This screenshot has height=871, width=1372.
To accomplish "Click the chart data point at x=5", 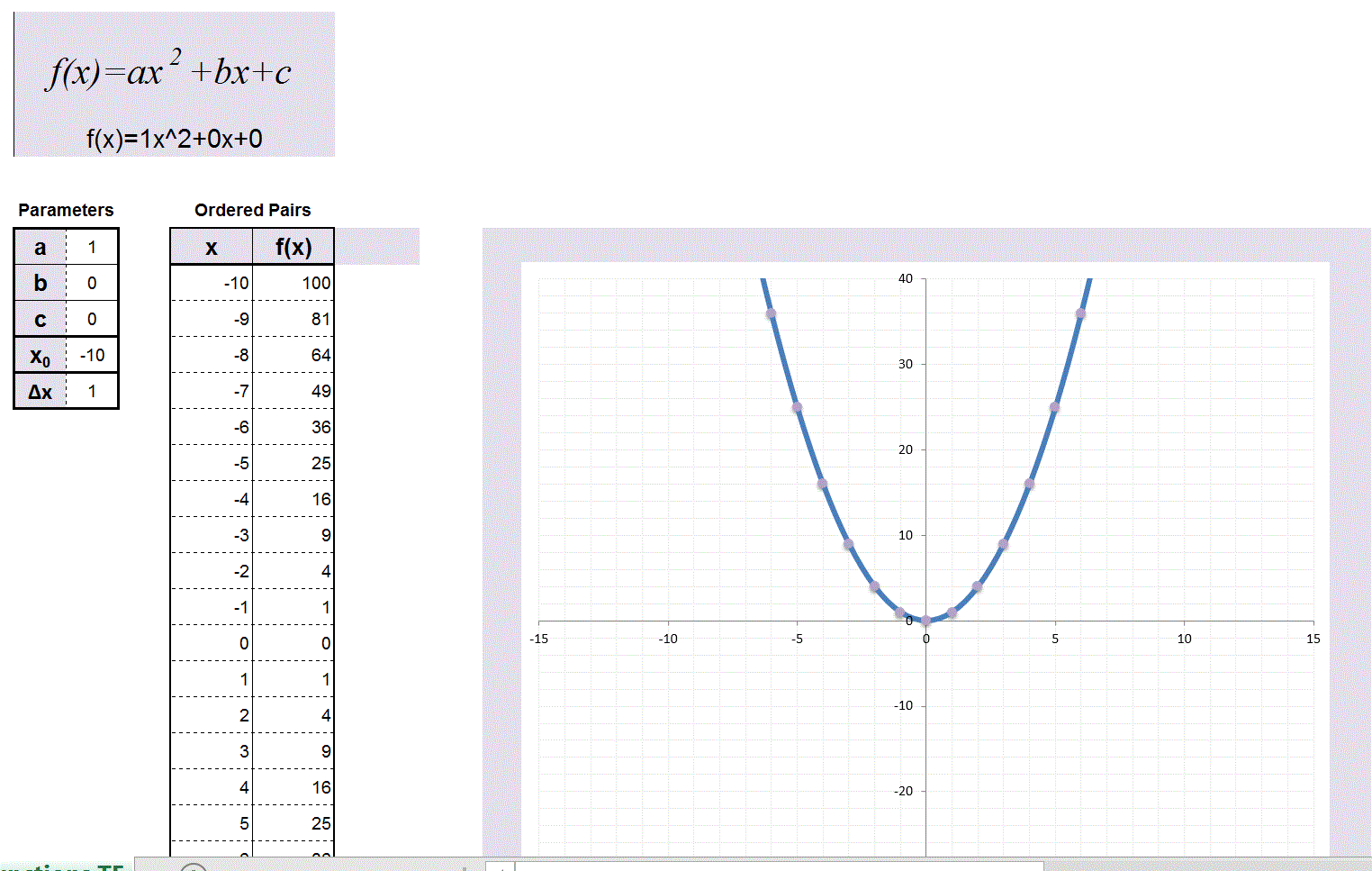I will click(x=1054, y=407).
